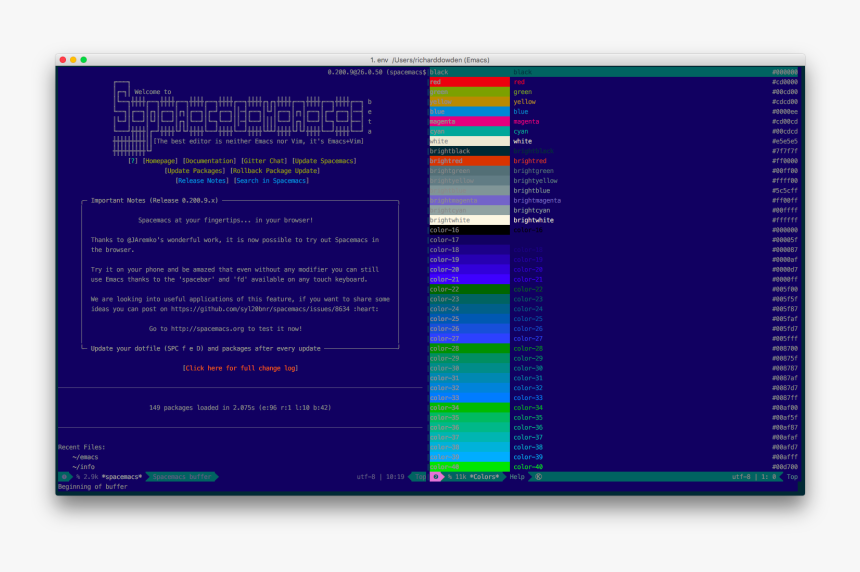
Task: Click the window number icon in the left modeline
Action: point(65,477)
